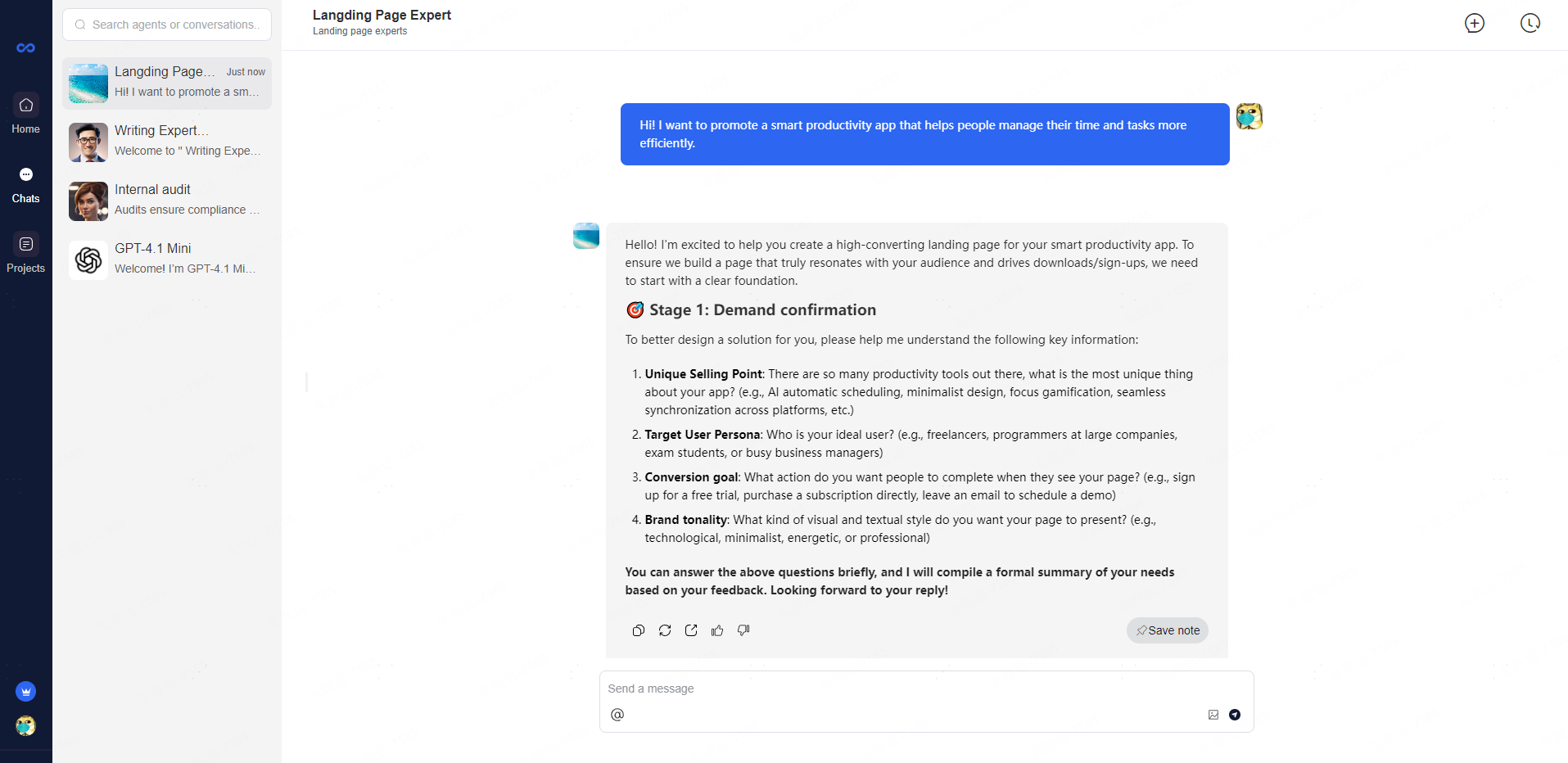Regenerate the assistant's response
Image resolution: width=1568 pixels, height=763 pixels.
(665, 630)
